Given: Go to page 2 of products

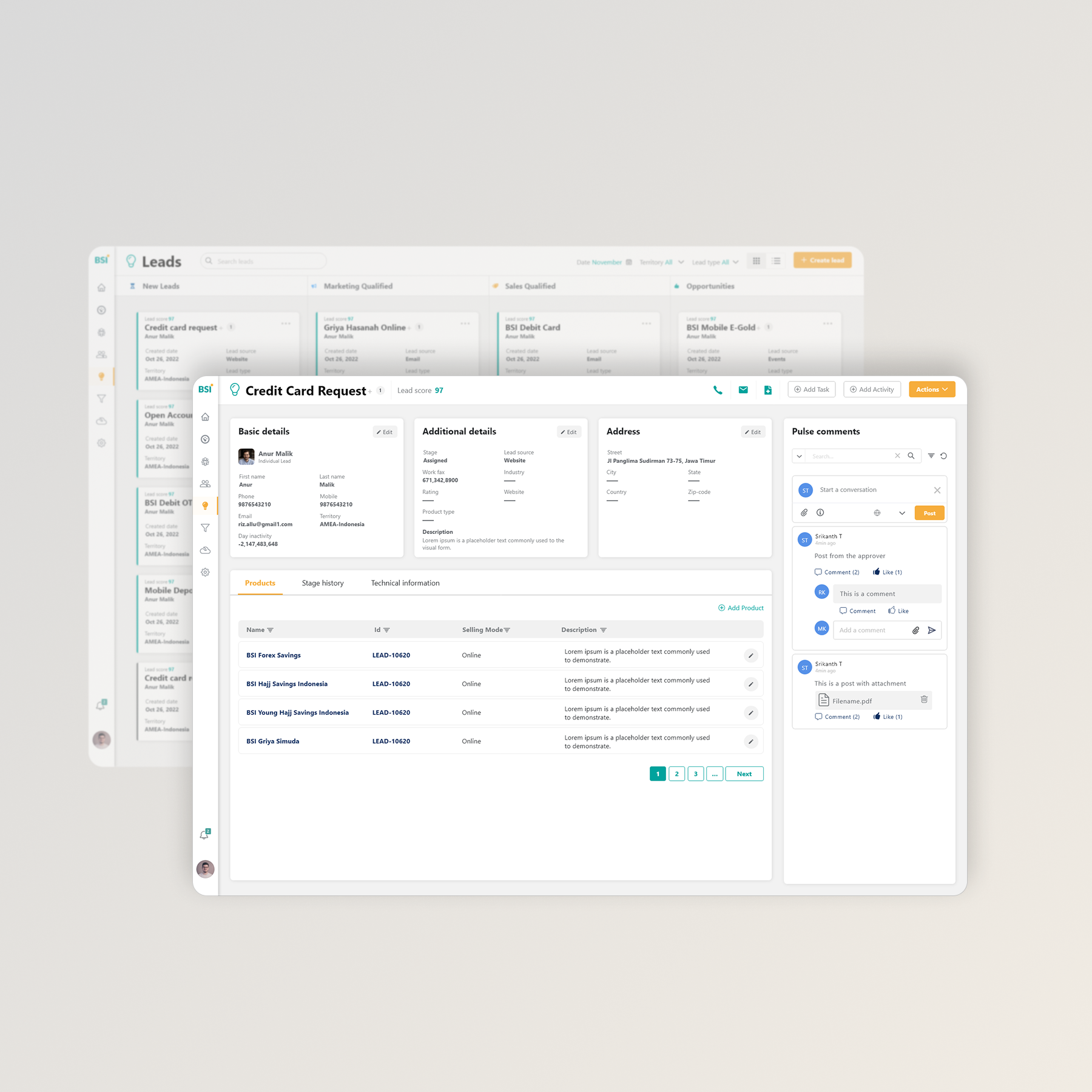Looking at the screenshot, I should [x=676, y=774].
